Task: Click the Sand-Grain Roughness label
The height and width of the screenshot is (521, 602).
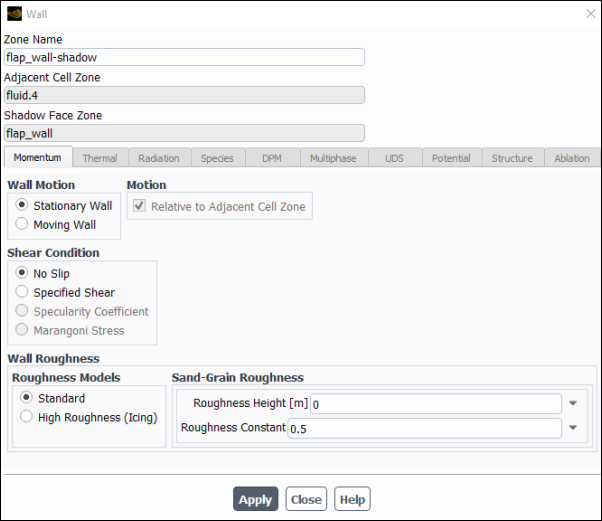Action: [x=238, y=377]
